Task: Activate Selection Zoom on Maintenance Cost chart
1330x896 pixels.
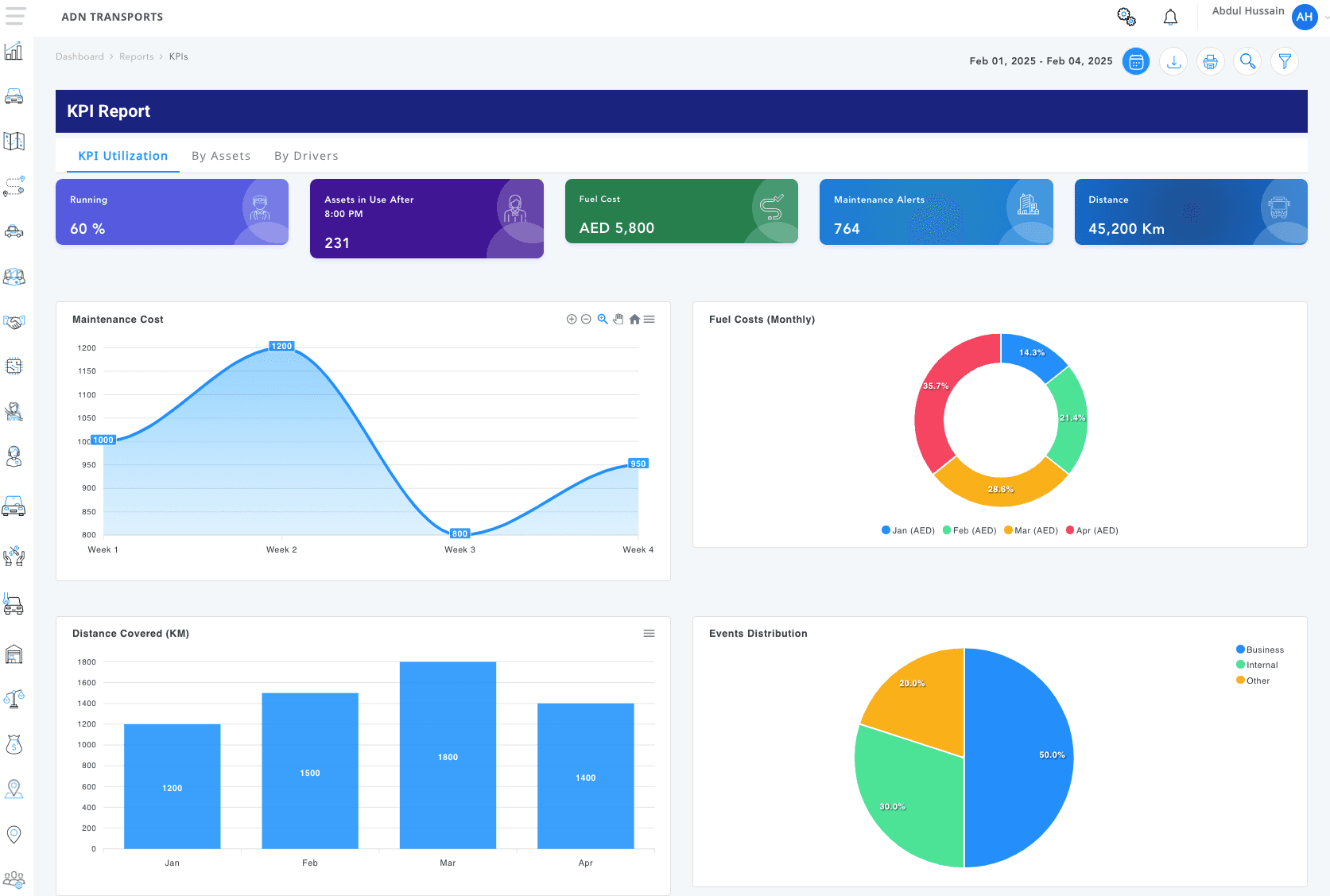Action: point(603,319)
